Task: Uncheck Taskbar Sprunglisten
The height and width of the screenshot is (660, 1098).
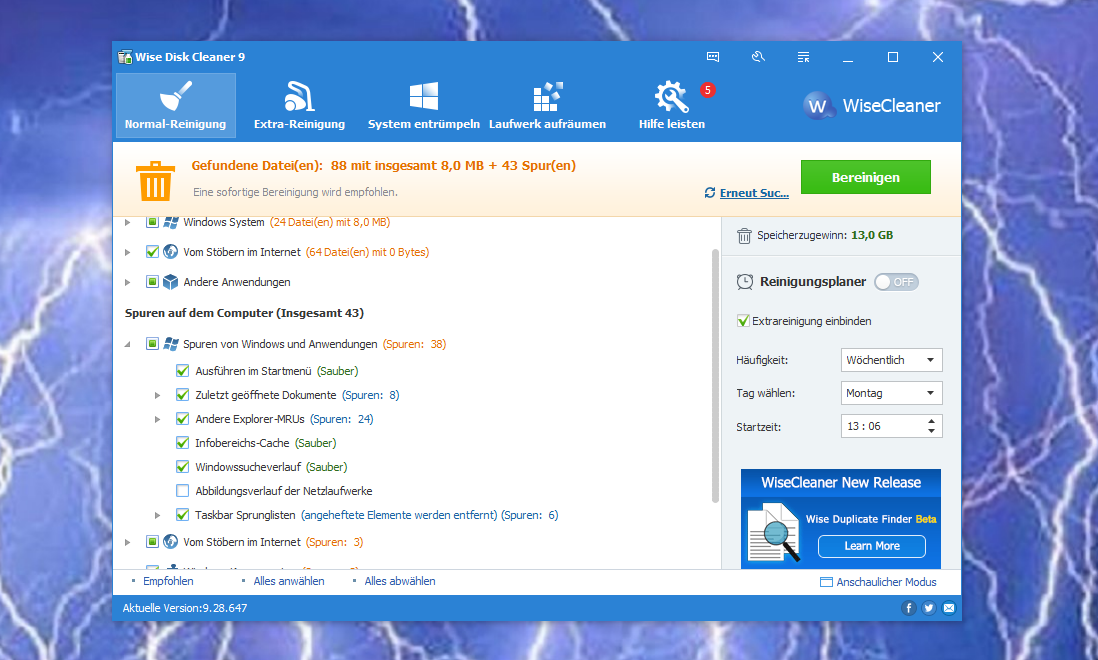Action: coord(183,515)
